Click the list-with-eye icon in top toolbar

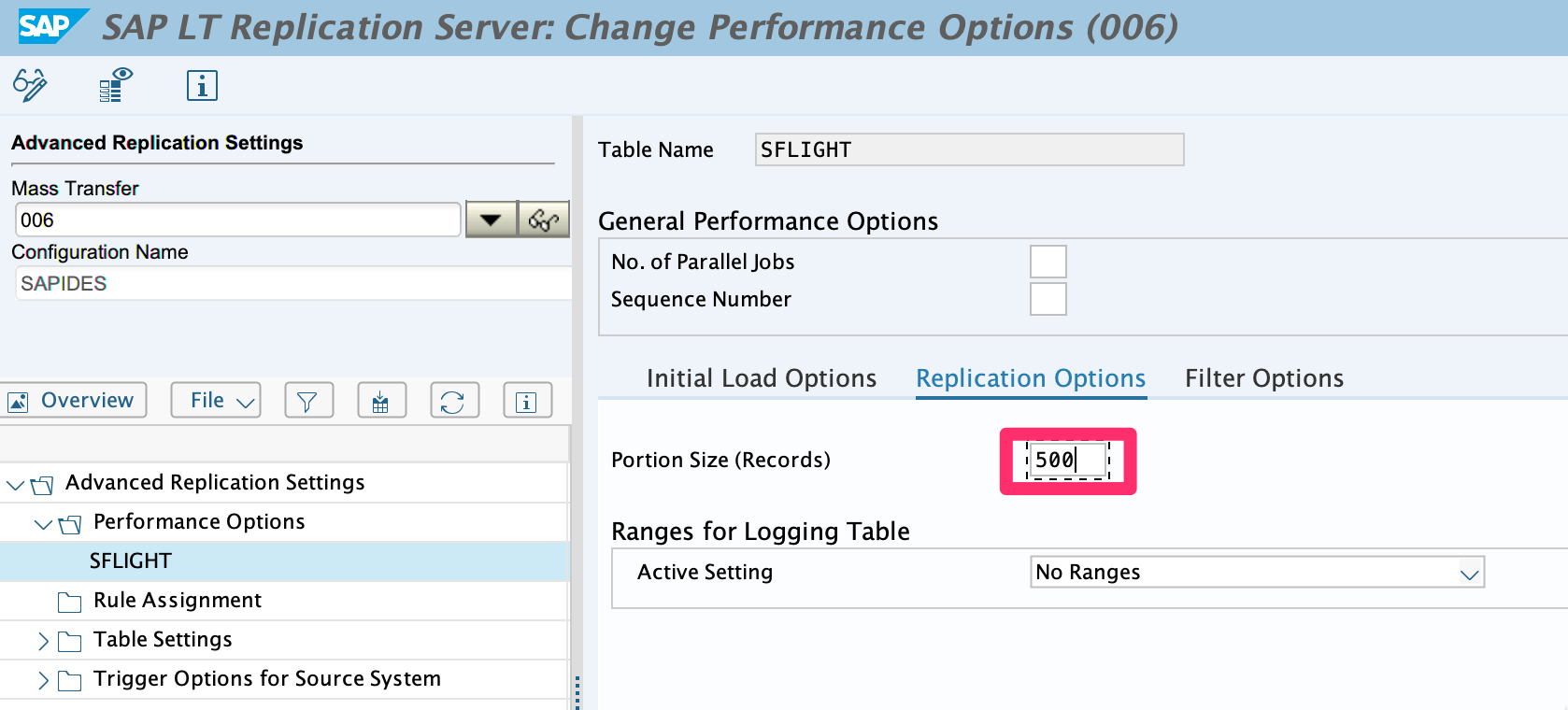coord(116,85)
